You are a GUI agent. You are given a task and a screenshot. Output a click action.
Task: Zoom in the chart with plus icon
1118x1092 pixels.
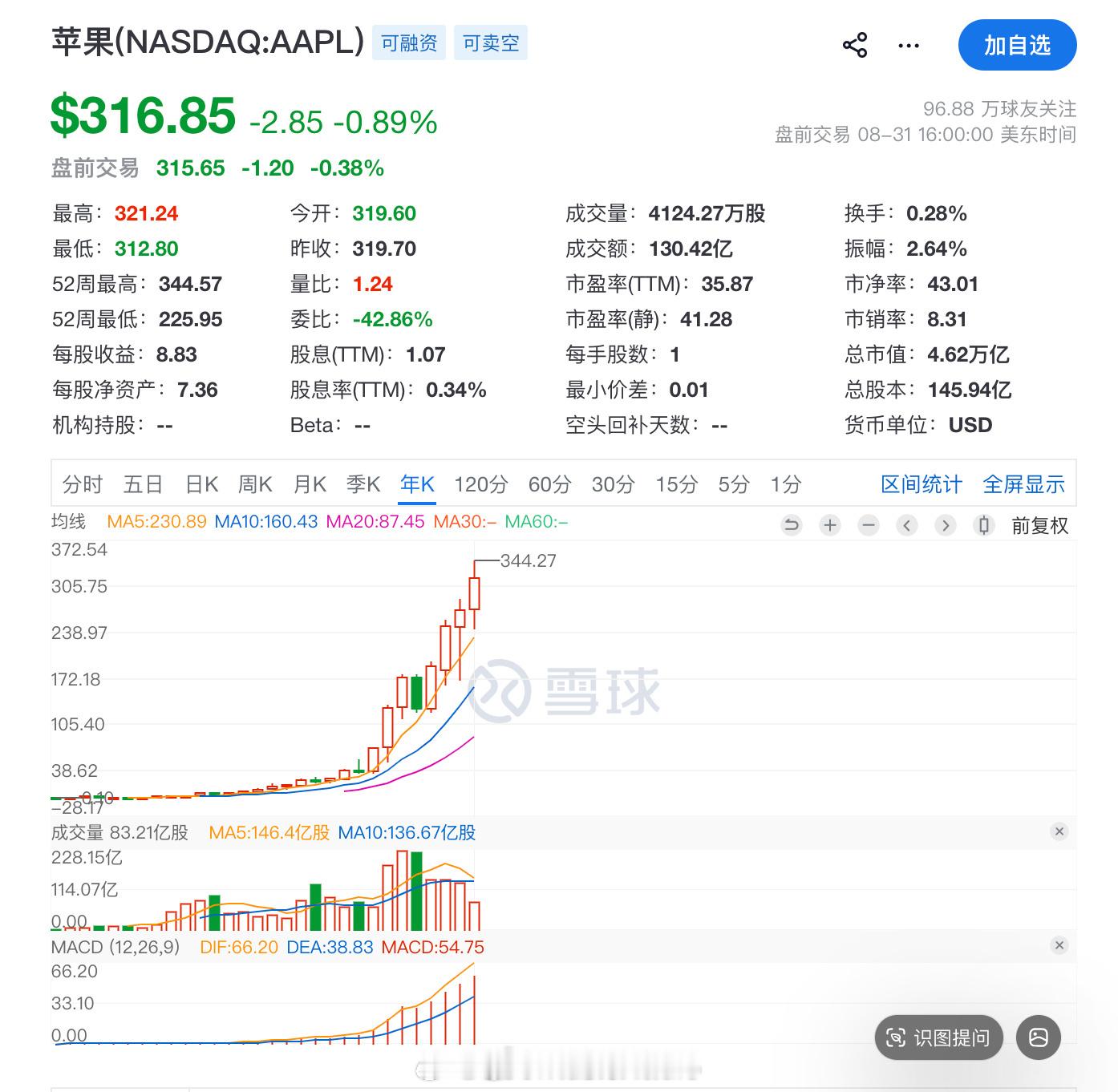tap(830, 525)
